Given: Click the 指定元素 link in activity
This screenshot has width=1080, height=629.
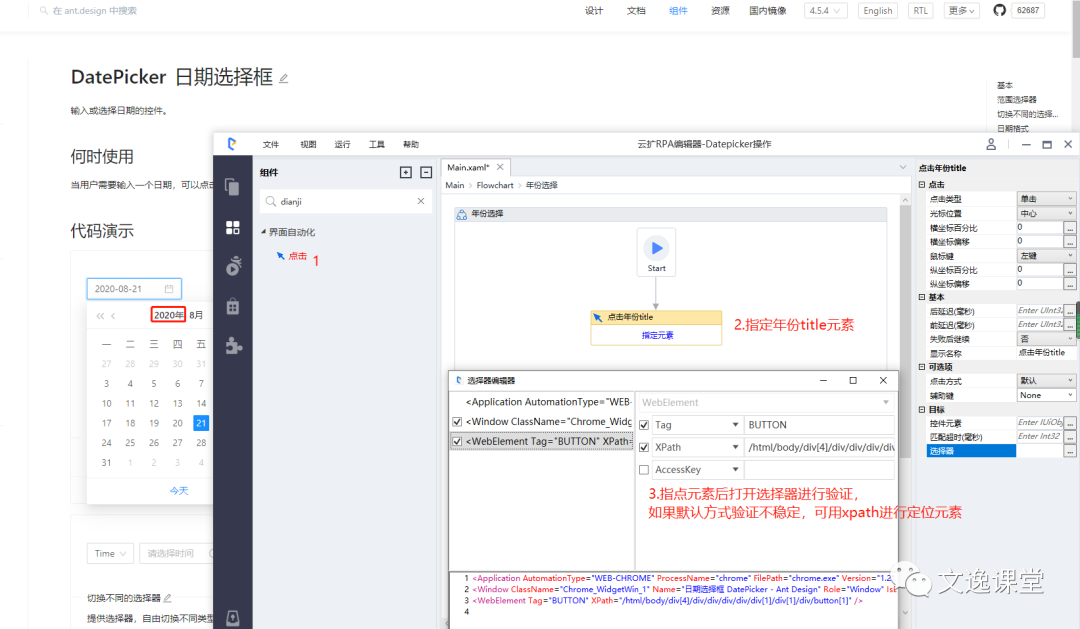Looking at the screenshot, I should point(657,335).
